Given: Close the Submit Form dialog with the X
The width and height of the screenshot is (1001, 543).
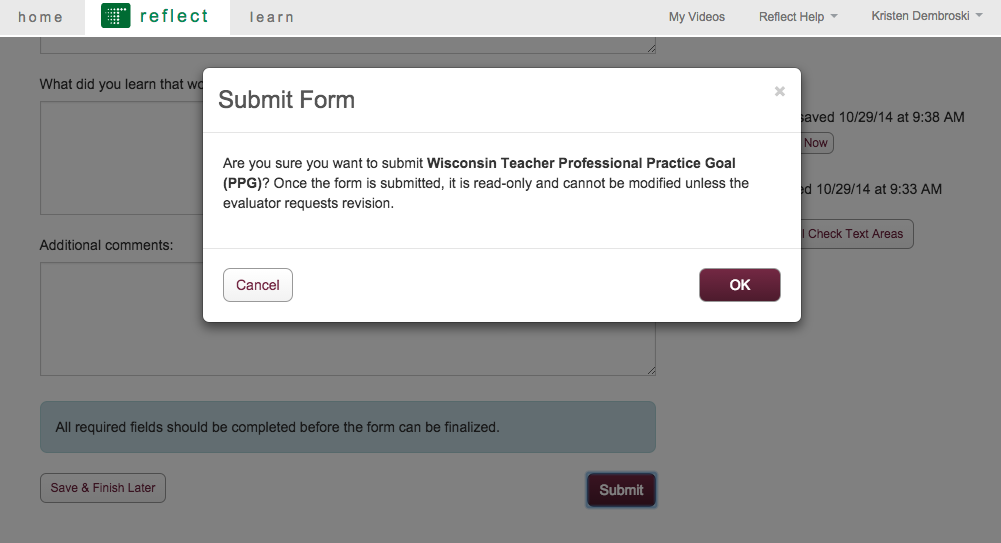Looking at the screenshot, I should coord(779,91).
